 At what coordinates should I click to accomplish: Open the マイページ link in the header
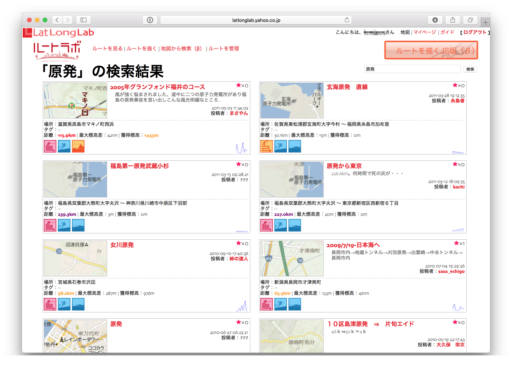click(425, 32)
